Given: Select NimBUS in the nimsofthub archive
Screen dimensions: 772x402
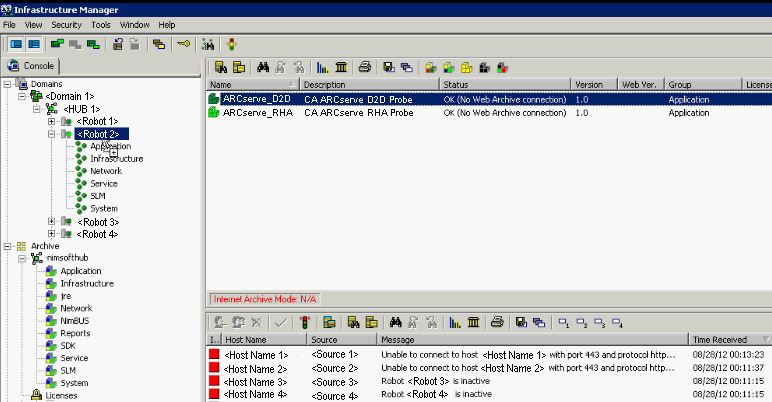Looking at the screenshot, I should click(x=74, y=321).
